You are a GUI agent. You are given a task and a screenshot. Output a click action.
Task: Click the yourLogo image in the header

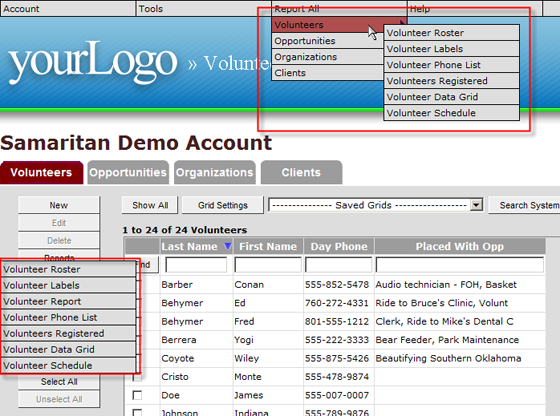93,61
